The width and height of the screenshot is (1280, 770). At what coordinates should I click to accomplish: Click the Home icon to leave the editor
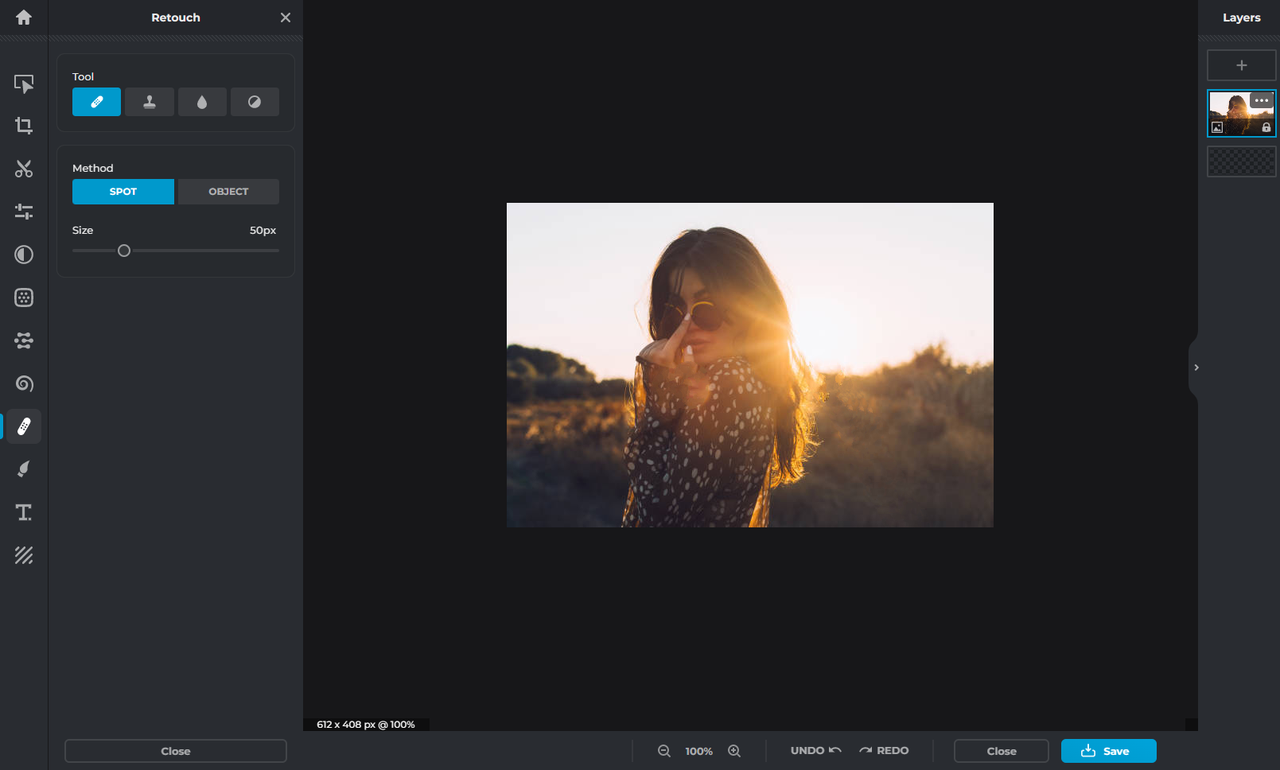tap(23, 17)
